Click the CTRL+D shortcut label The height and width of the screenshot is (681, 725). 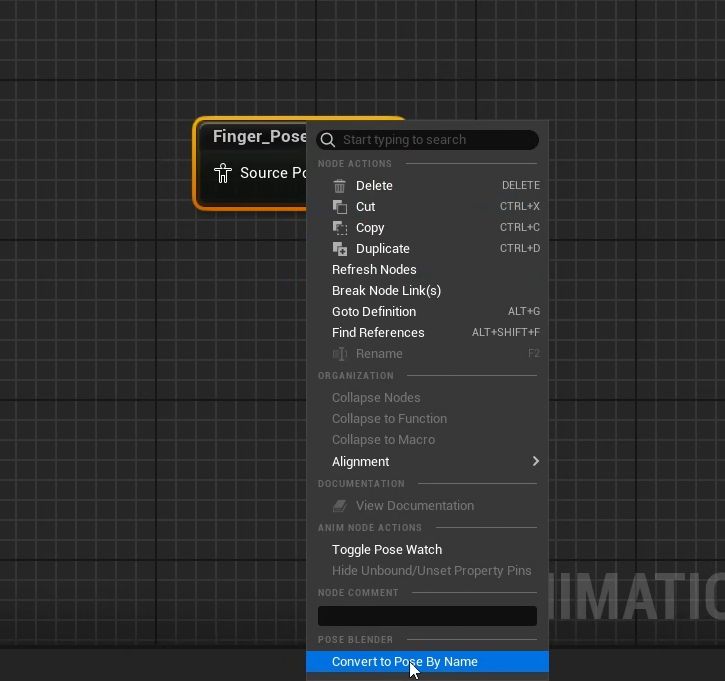point(520,248)
